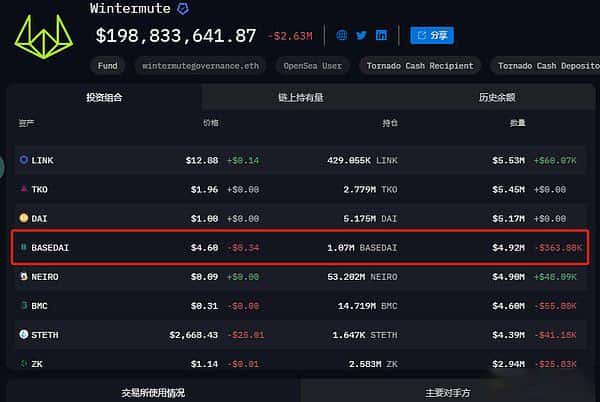
Task: Click the DAI asset name
Action: pos(39,218)
